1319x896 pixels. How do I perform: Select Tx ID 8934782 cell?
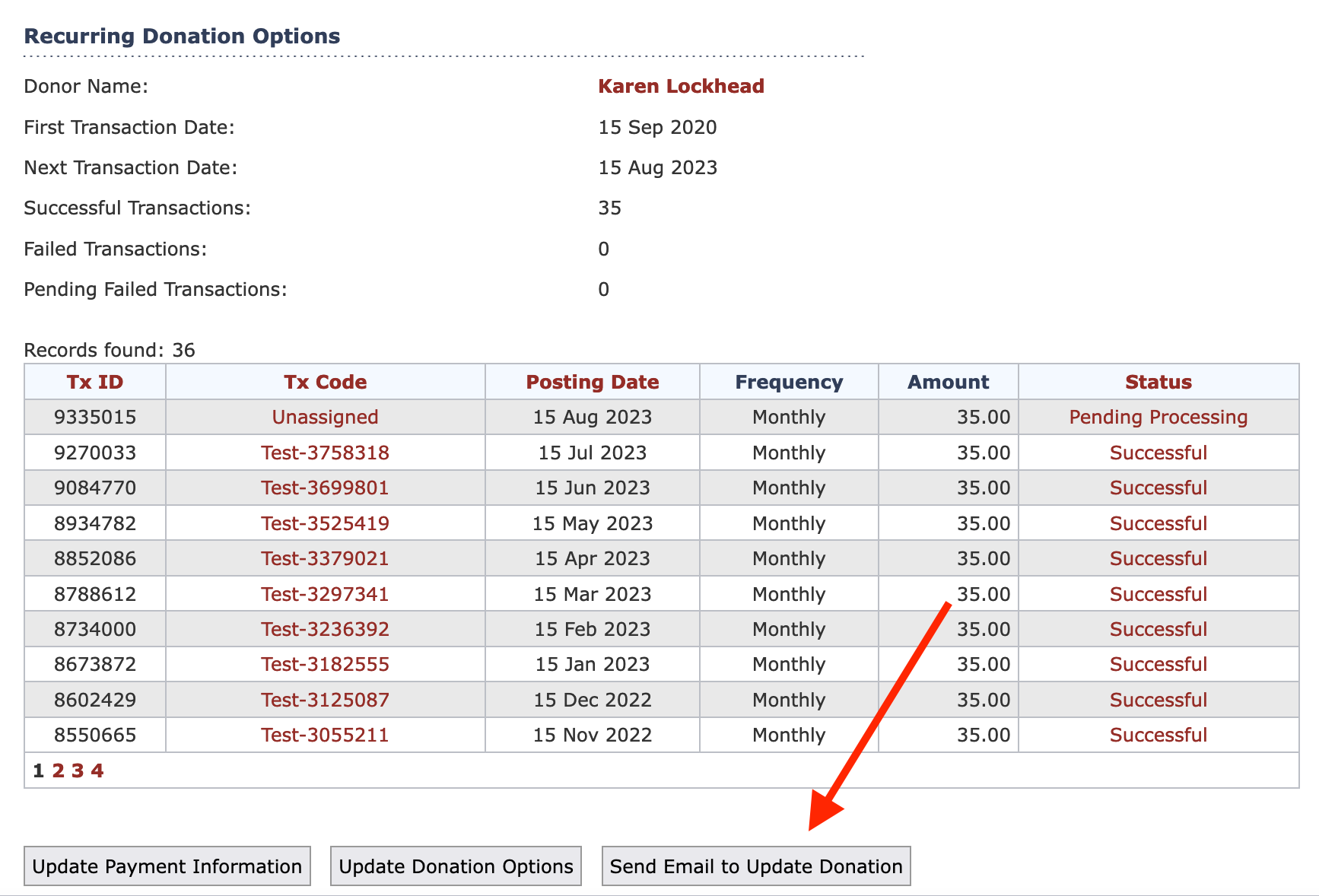tap(95, 523)
